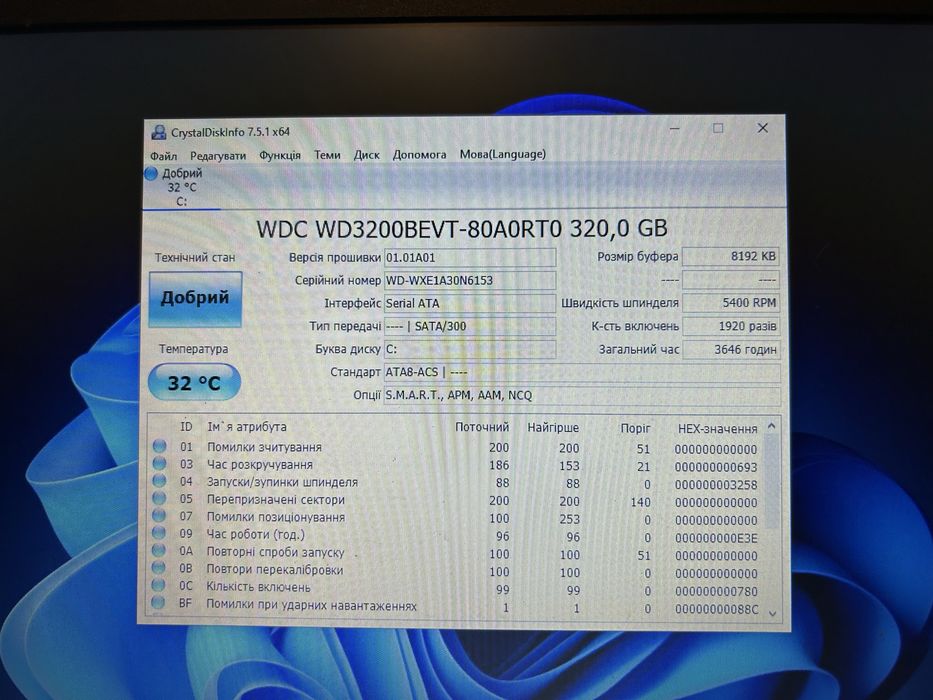The height and width of the screenshot is (700, 933).
Task: Click the Serial ATA interface field
Action: pyautogui.click(x=470, y=304)
